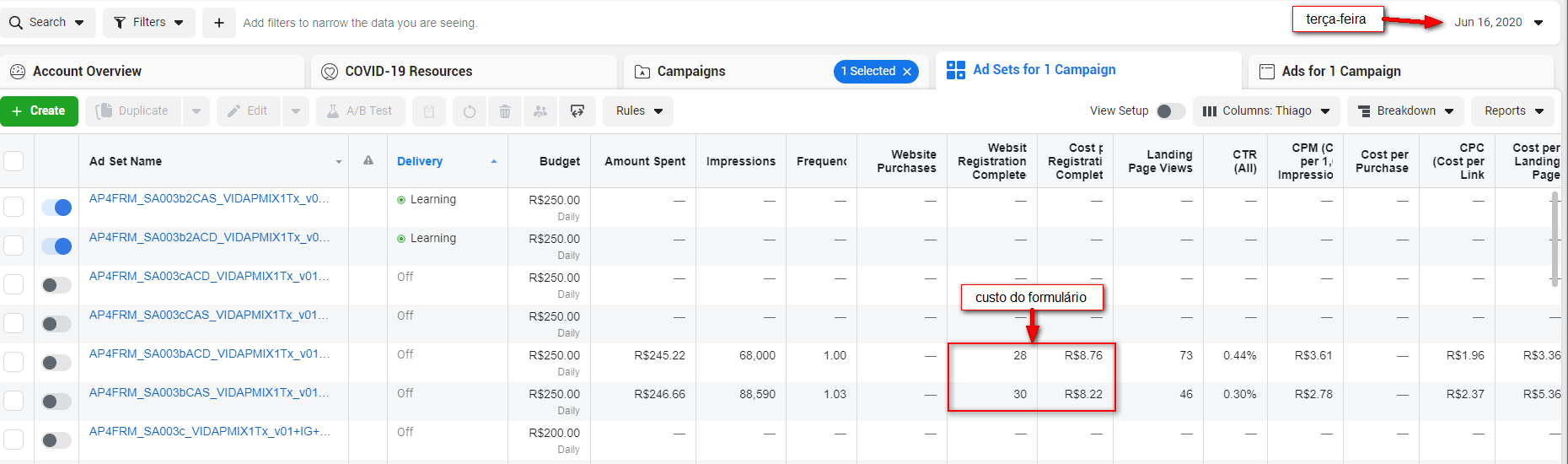The height and width of the screenshot is (464, 1568).
Task: Enable the AP4FRM_SA003cCAS ad set toggle
Action: (x=56, y=324)
